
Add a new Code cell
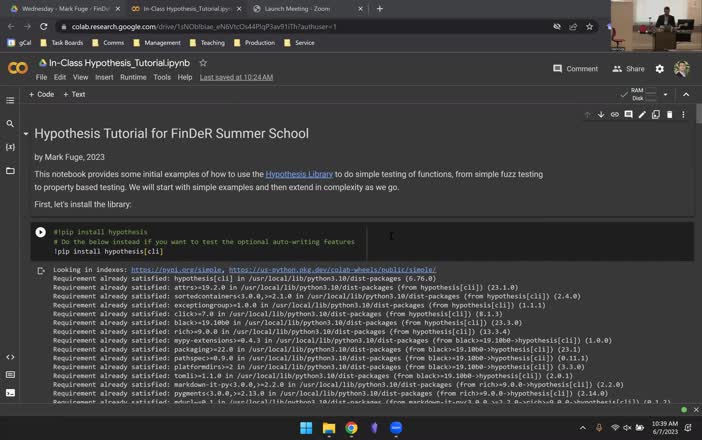[x=41, y=94]
